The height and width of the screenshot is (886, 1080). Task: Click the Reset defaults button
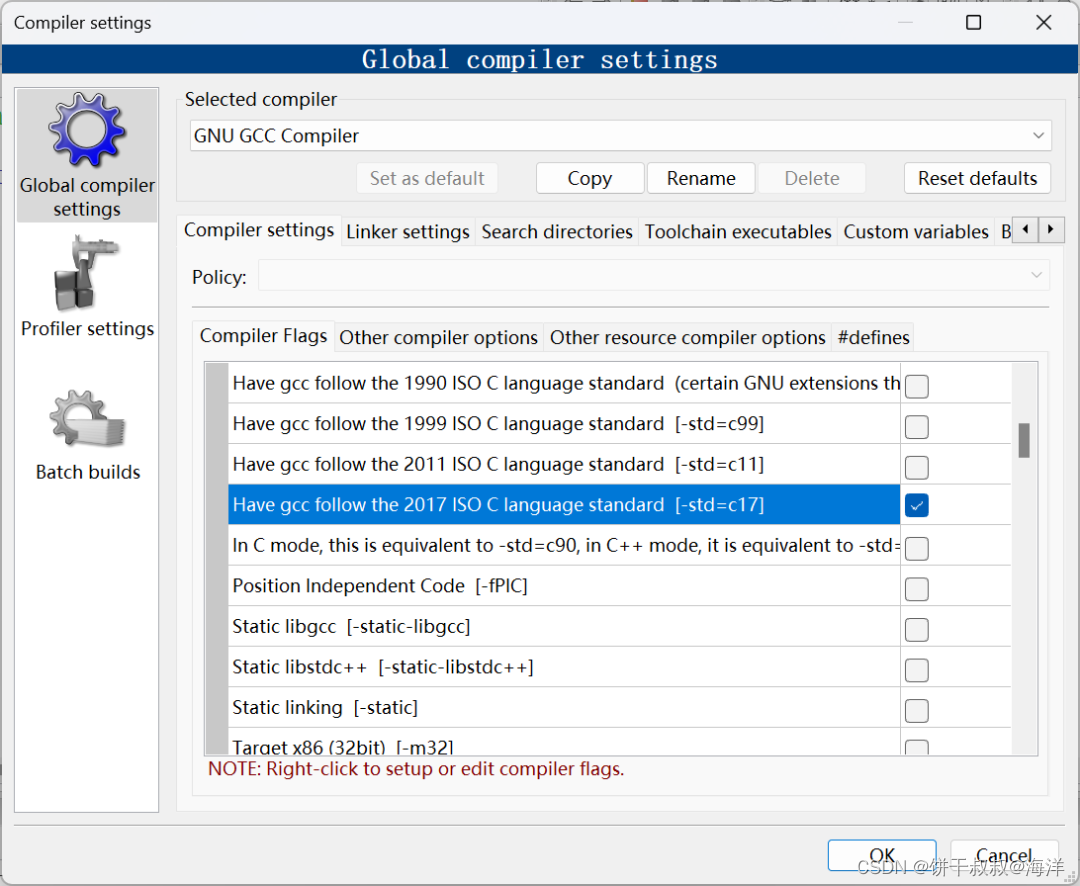977,178
